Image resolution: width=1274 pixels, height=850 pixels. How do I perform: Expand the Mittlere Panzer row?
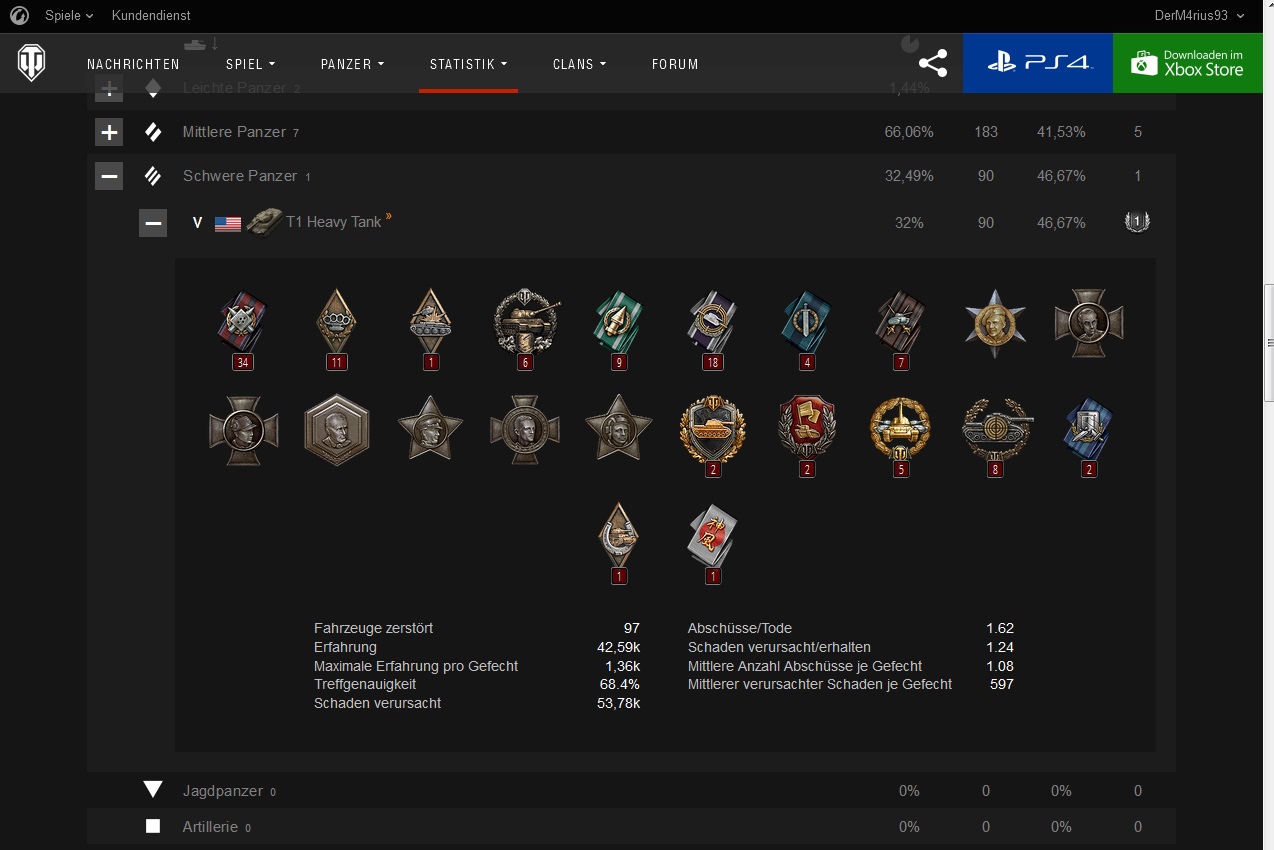[x=109, y=132]
